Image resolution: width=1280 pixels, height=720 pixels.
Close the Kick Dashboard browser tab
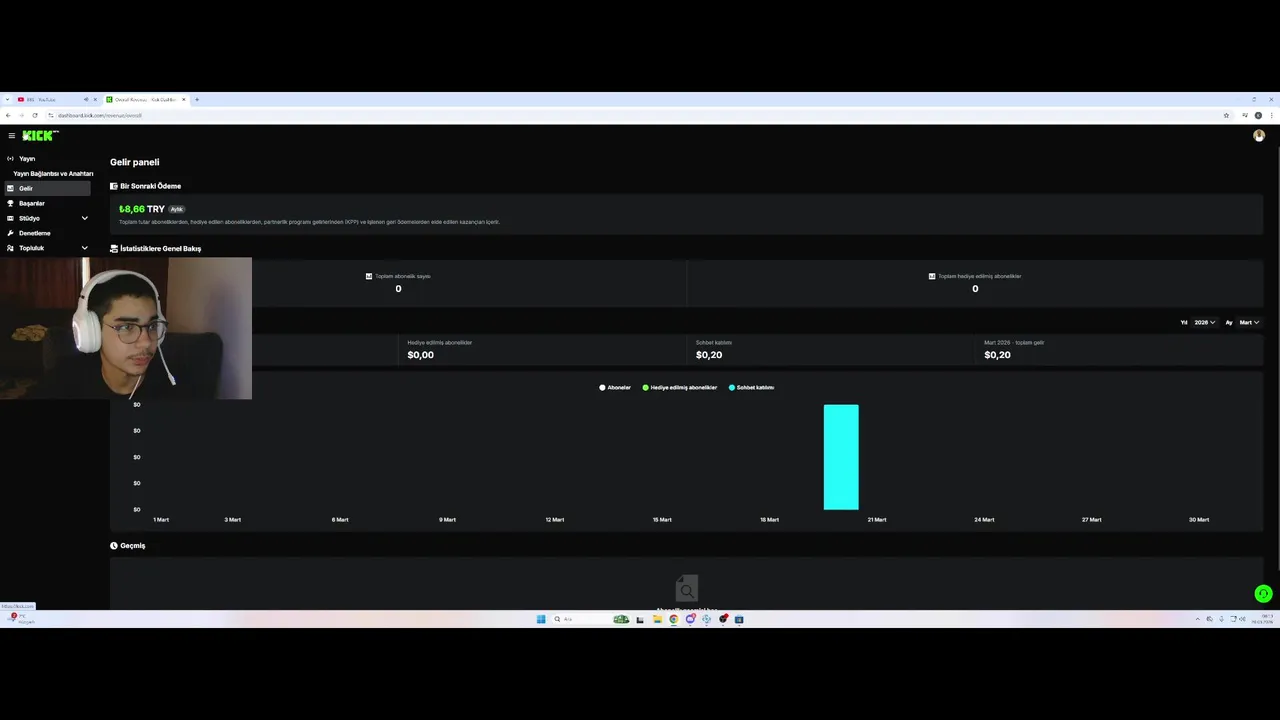[x=184, y=99]
